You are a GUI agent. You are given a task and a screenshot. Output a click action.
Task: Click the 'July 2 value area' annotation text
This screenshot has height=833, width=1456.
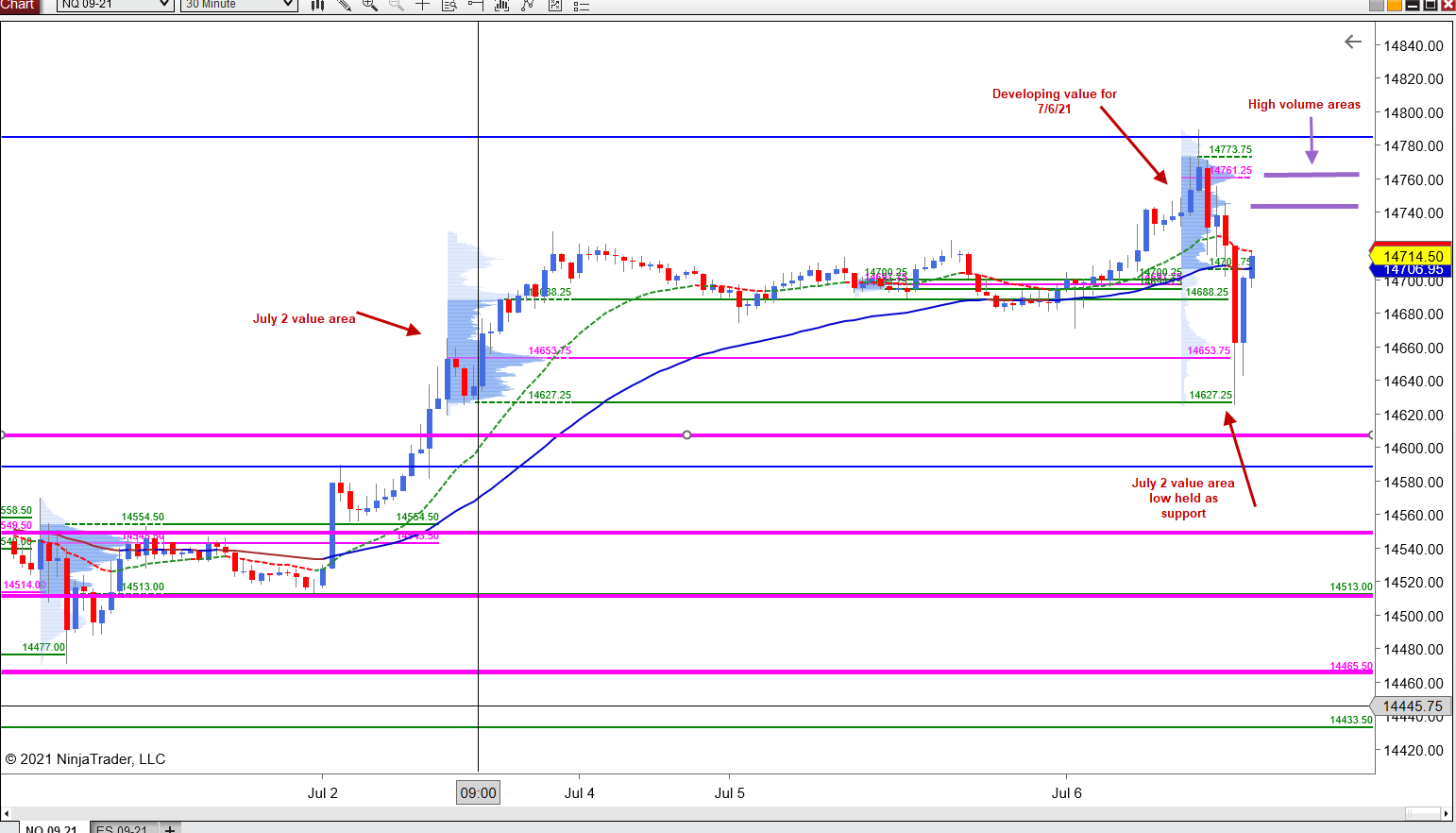pos(304,319)
